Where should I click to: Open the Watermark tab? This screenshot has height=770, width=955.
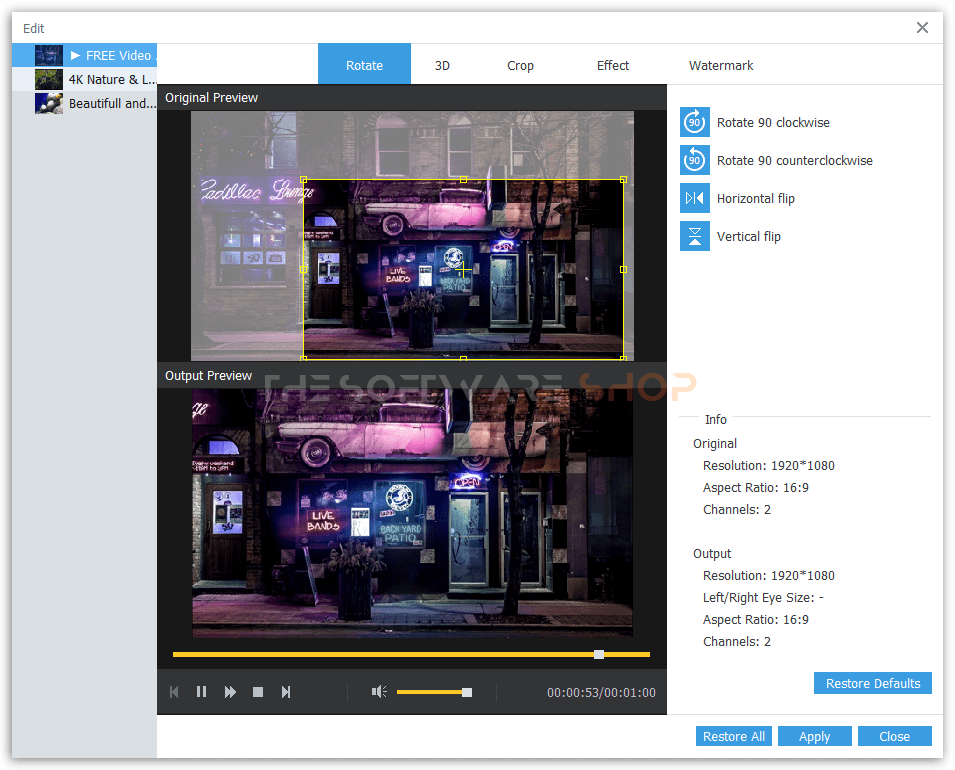coord(721,66)
